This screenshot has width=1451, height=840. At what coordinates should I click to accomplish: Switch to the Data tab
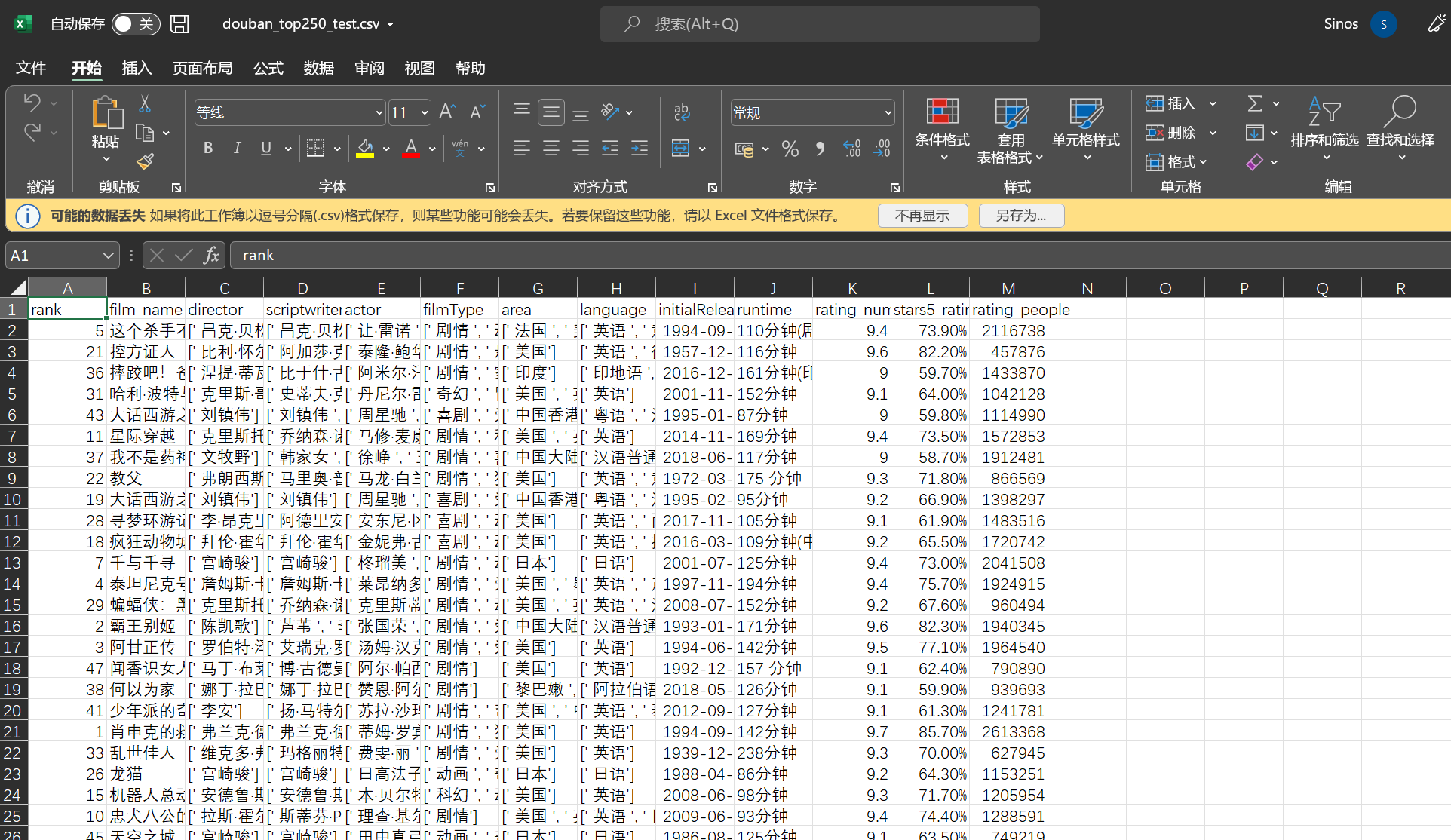[319, 68]
